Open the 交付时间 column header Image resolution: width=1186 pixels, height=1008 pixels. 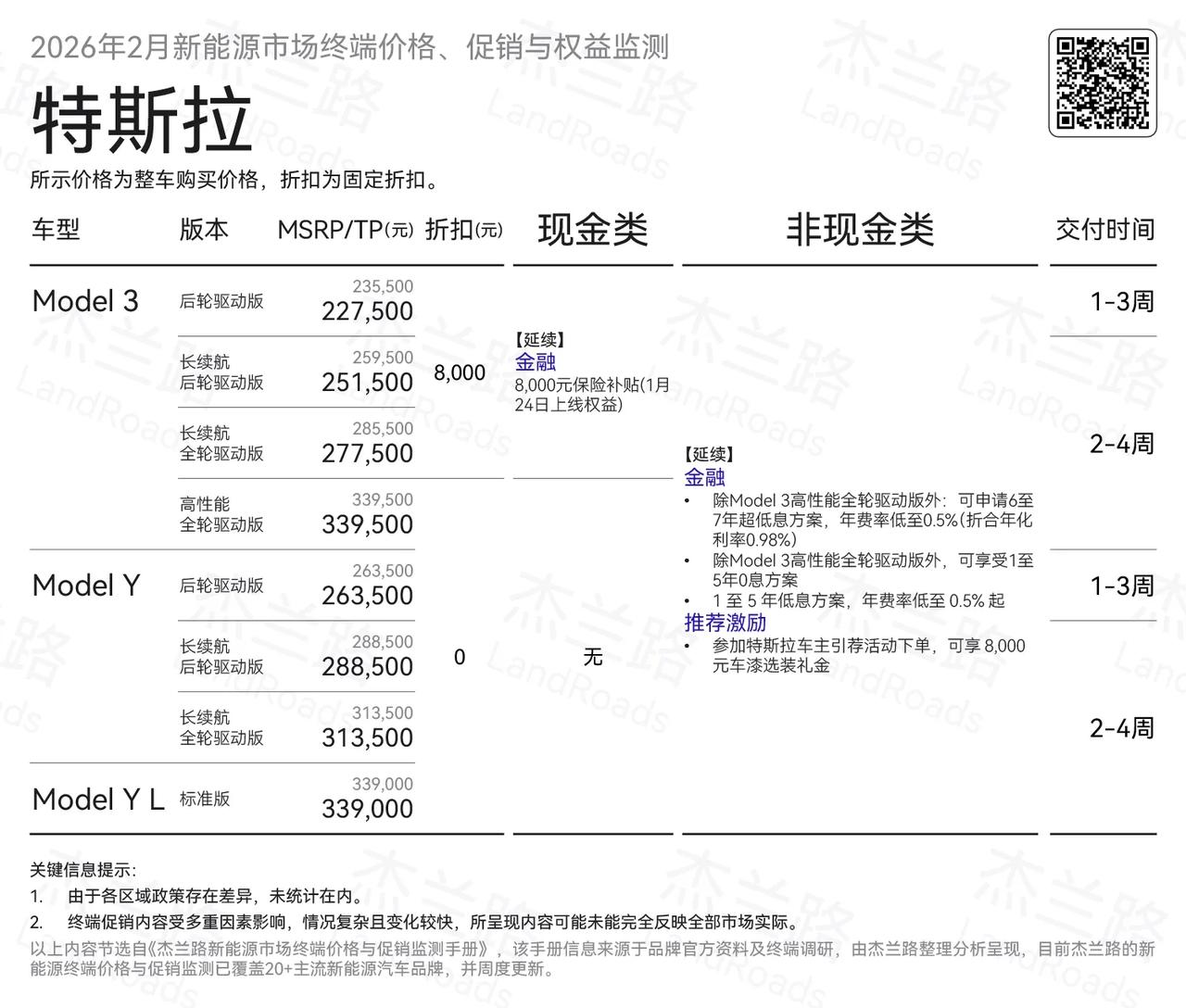[x=1106, y=229]
